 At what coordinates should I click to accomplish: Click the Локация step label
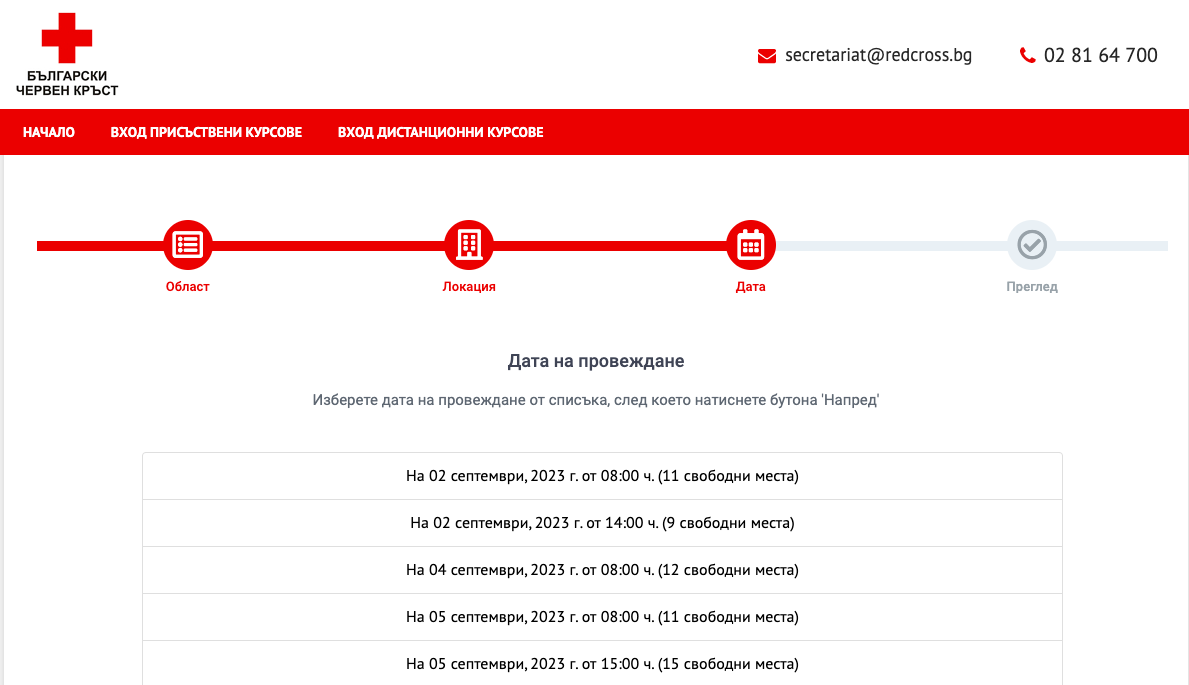469,287
